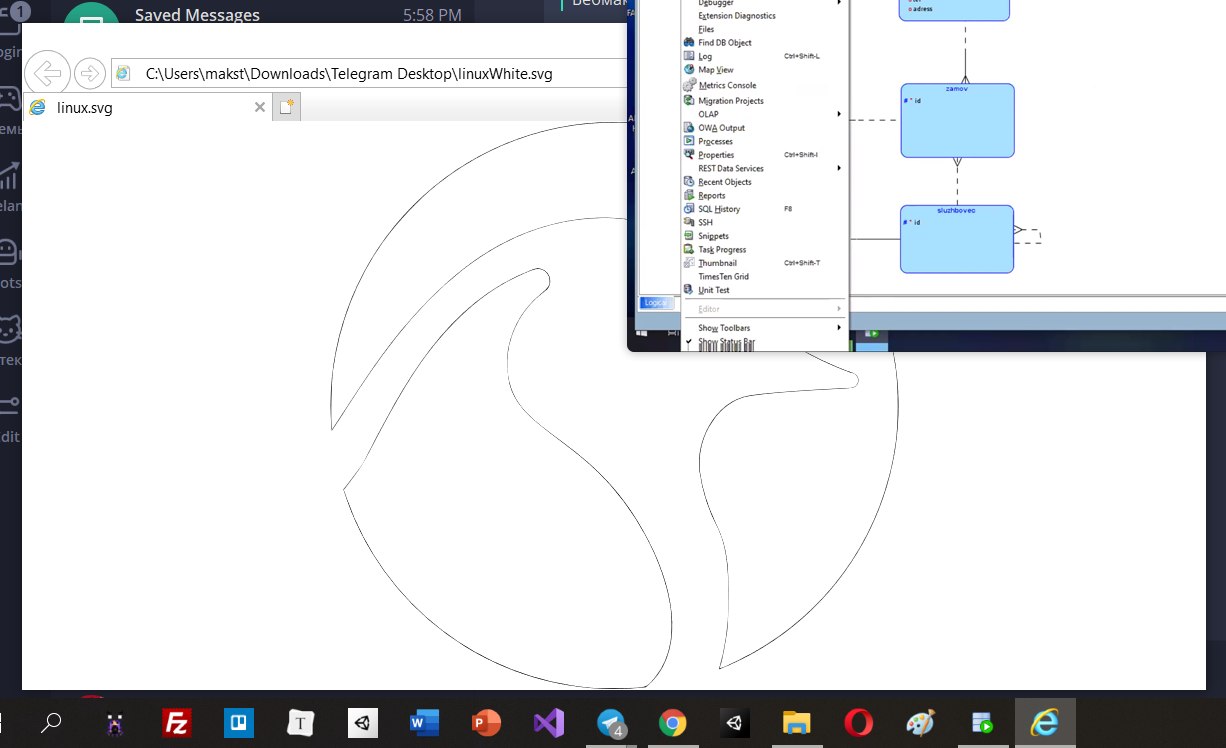Open the pixelated purple character taskbar app
This screenshot has width=1226, height=748.
115,723
